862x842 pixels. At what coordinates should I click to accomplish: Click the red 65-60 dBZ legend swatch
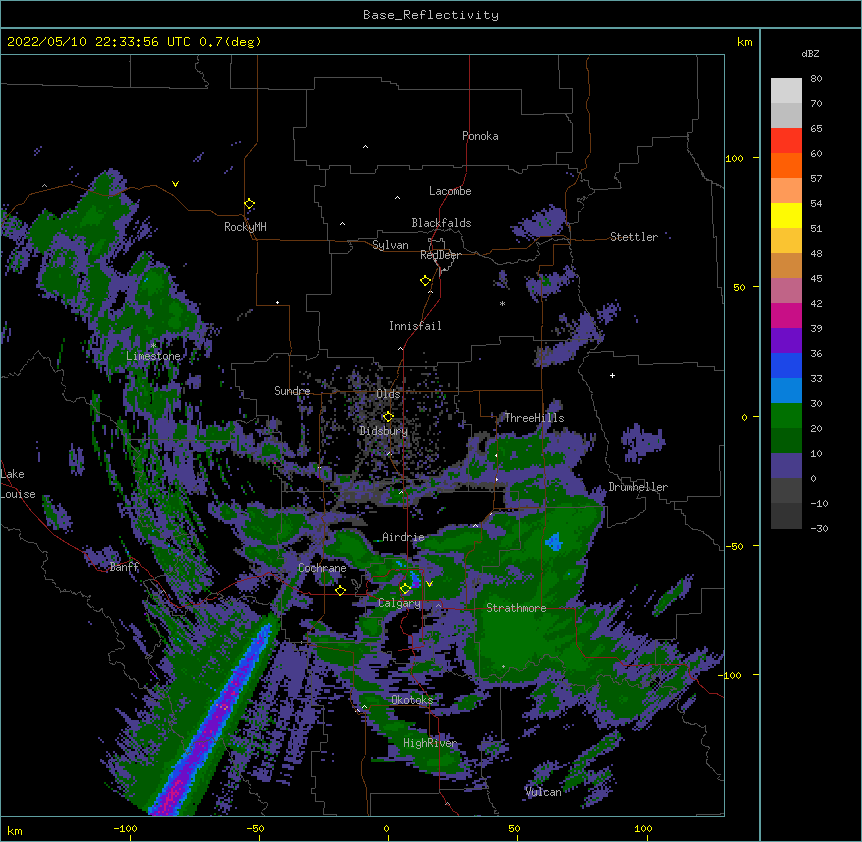coord(786,141)
